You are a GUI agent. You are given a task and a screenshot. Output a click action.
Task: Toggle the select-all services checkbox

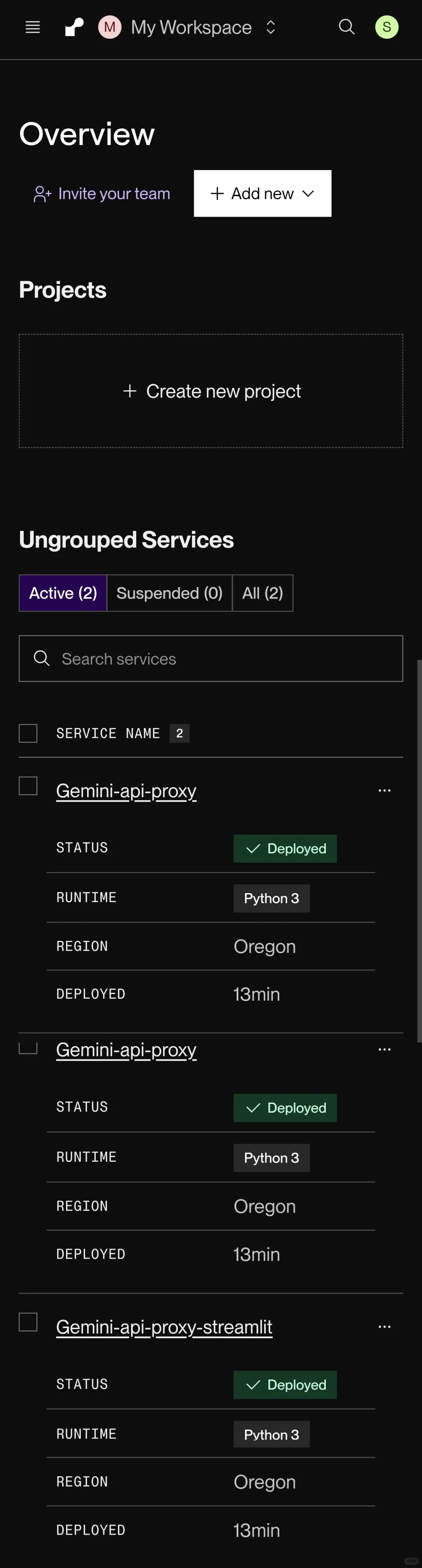click(28, 734)
